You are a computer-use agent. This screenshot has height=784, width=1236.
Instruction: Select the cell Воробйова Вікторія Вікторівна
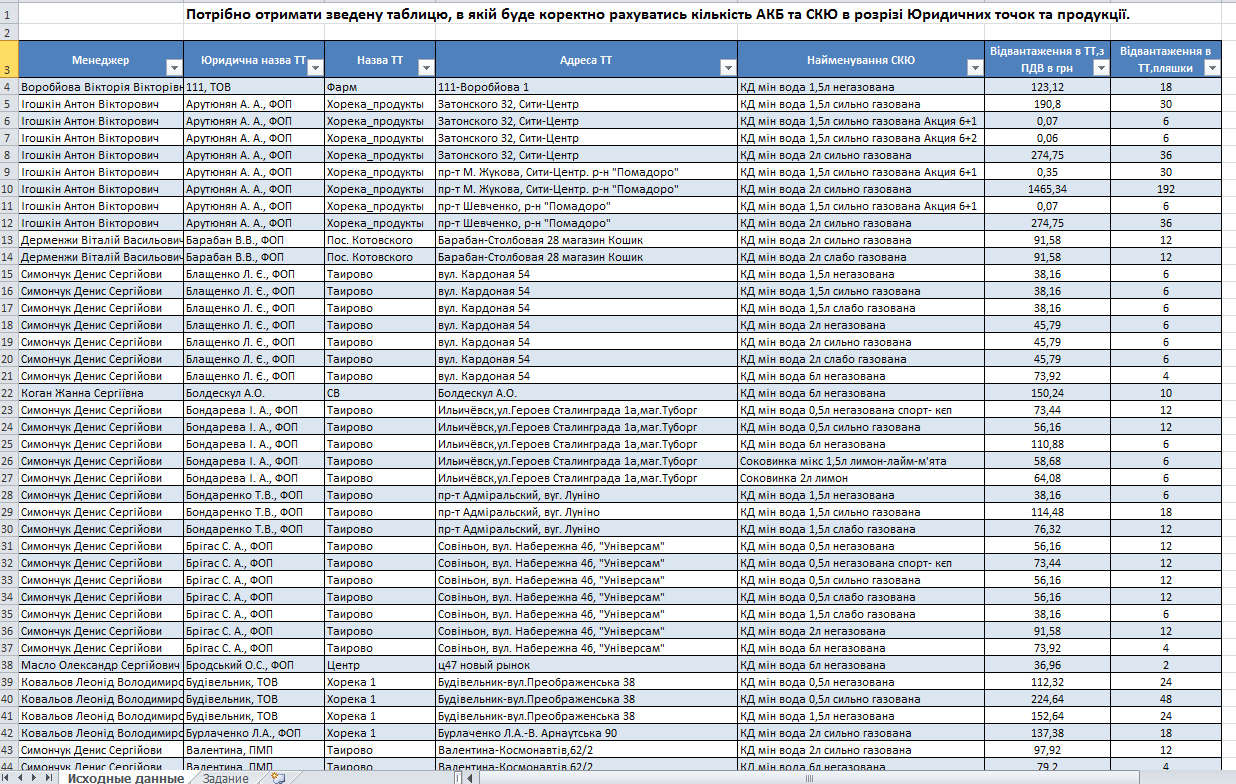101,87
